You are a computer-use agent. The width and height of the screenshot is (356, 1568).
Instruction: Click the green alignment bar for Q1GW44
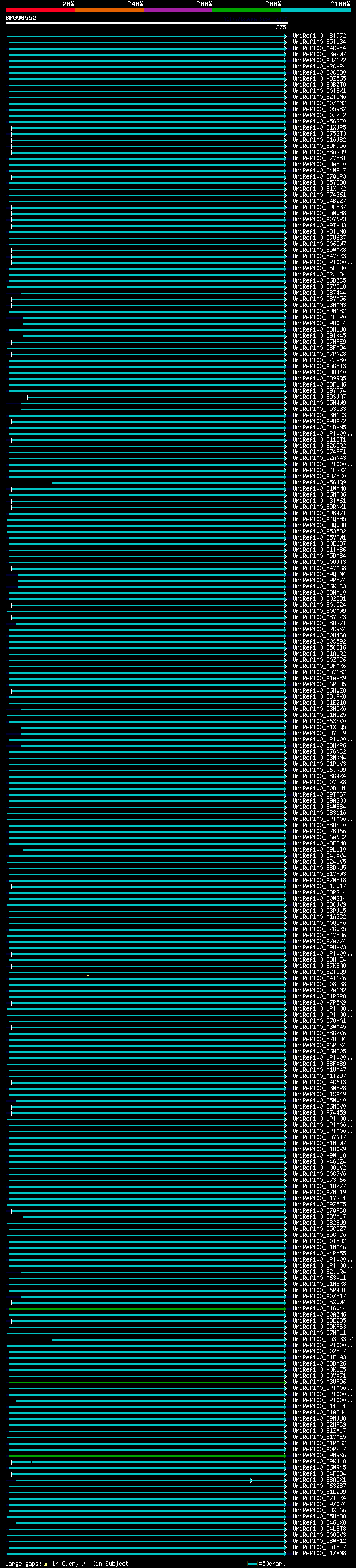(147, 1309)
